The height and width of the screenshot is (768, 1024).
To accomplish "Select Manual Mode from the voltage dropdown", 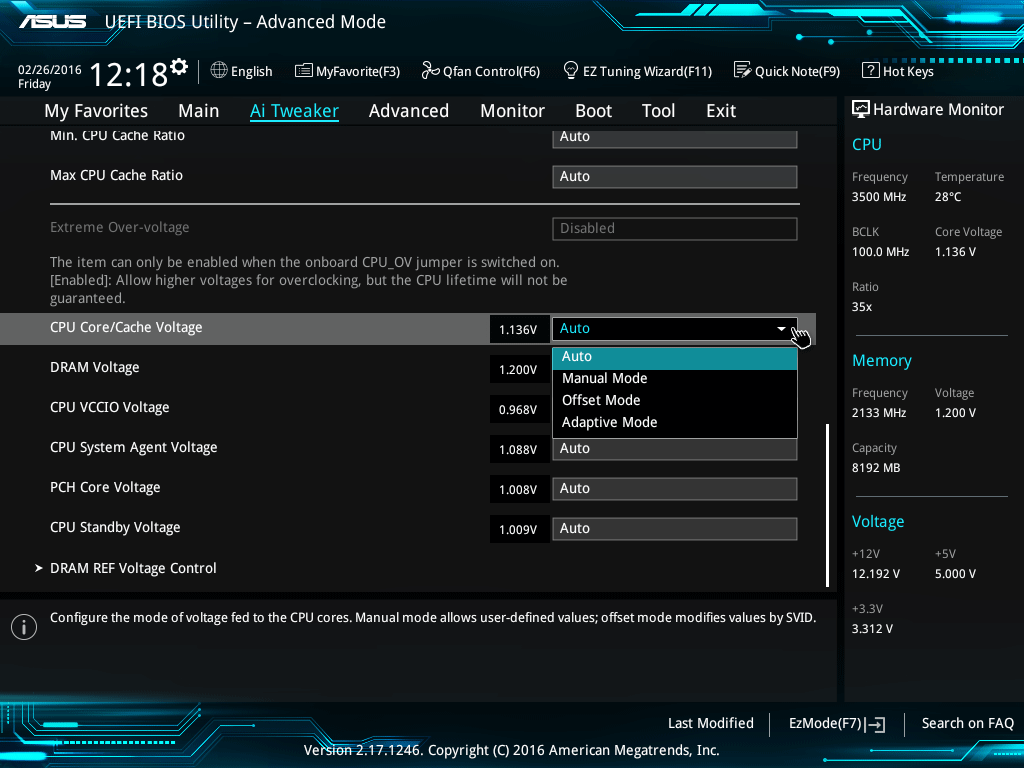I will (604, 378).
